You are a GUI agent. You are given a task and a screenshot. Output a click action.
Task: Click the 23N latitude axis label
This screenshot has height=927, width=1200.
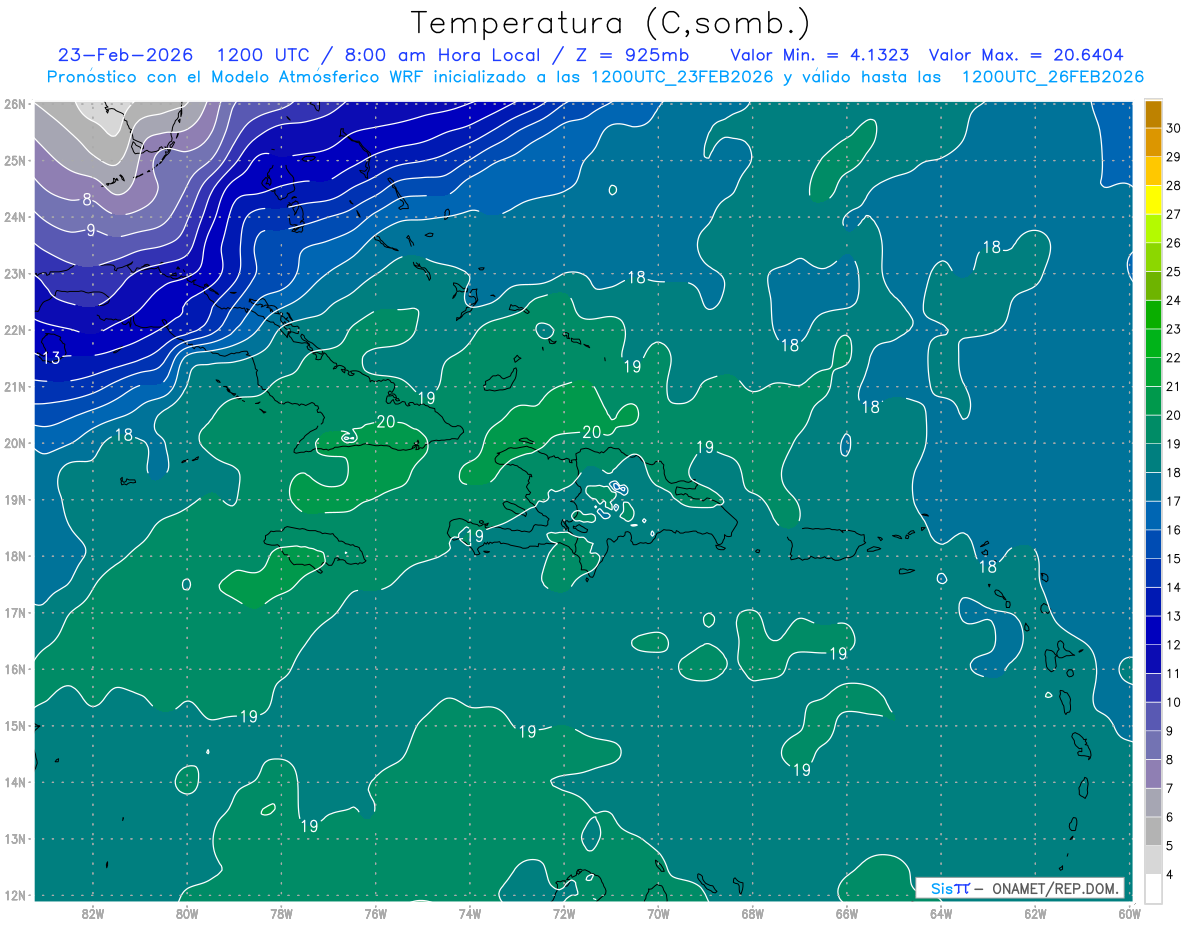coord(14,273)
